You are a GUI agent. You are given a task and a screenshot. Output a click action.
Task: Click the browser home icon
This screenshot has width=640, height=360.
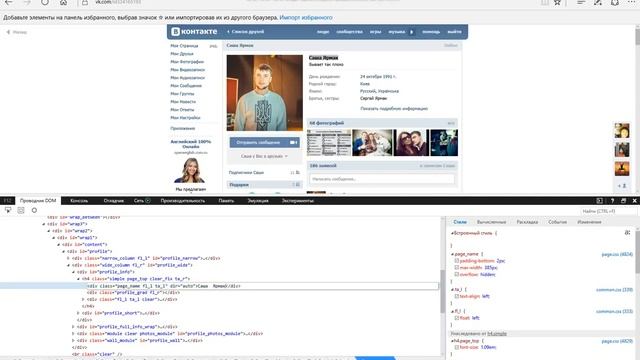click(63, 2)
